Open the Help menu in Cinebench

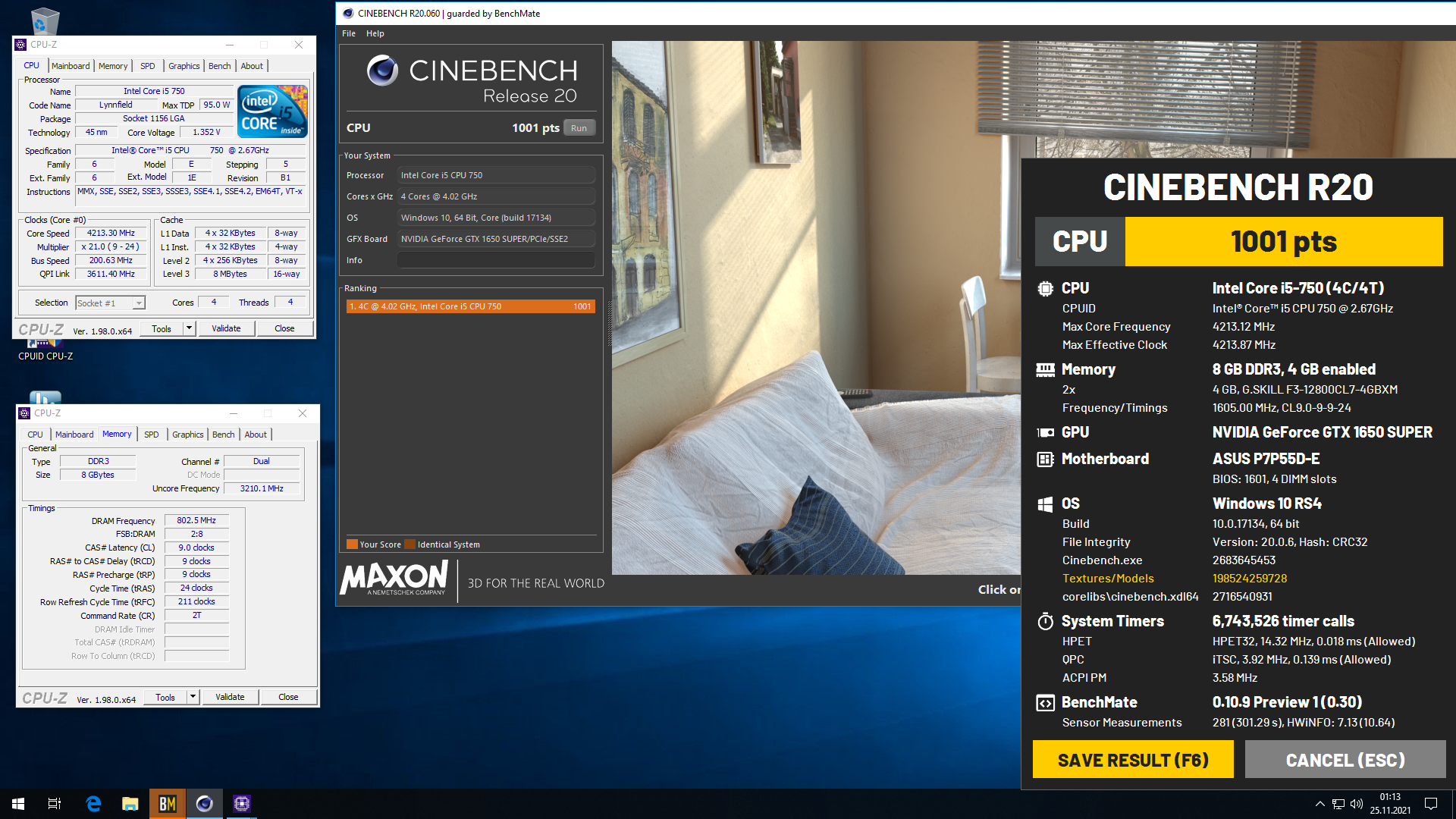click(375, 33)
